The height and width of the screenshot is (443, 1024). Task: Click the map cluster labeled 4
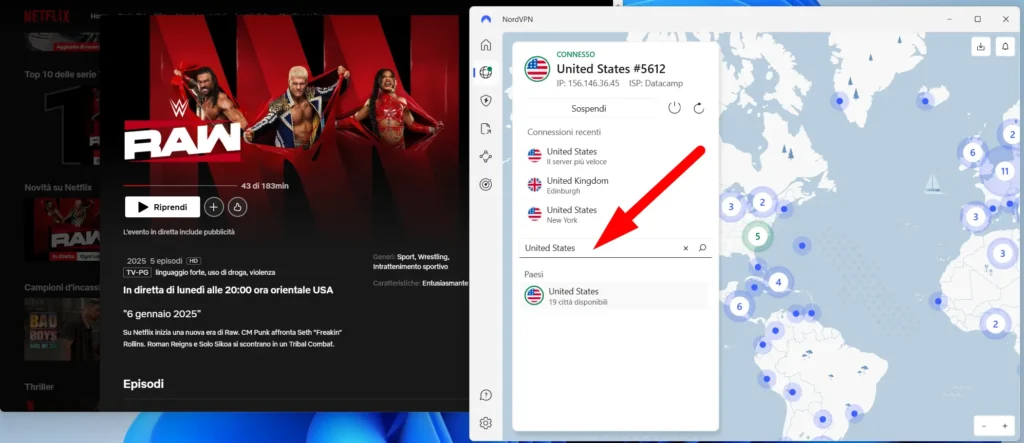(x=778, y=283)
